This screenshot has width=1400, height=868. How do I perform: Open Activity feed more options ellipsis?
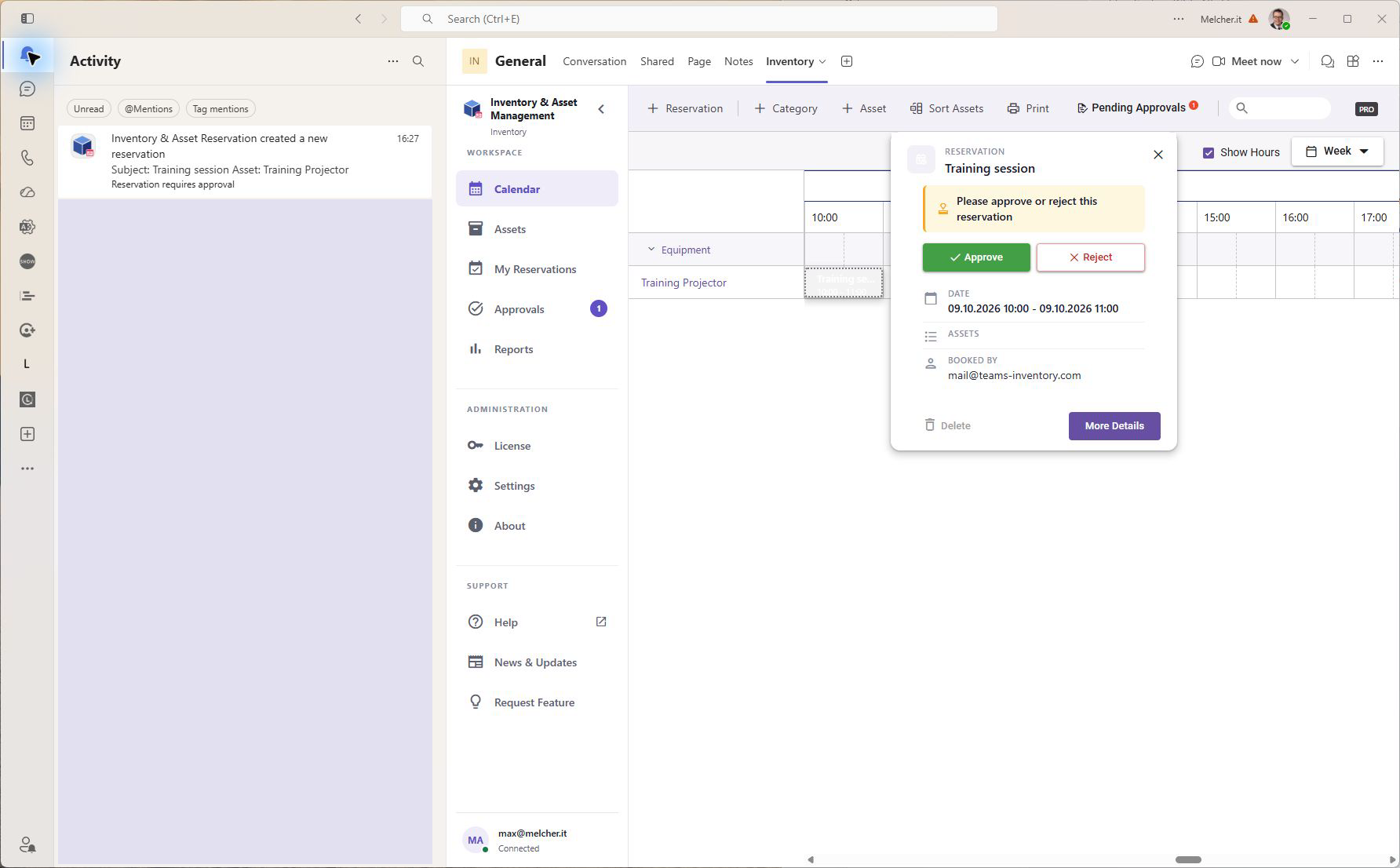click(393, 61)
